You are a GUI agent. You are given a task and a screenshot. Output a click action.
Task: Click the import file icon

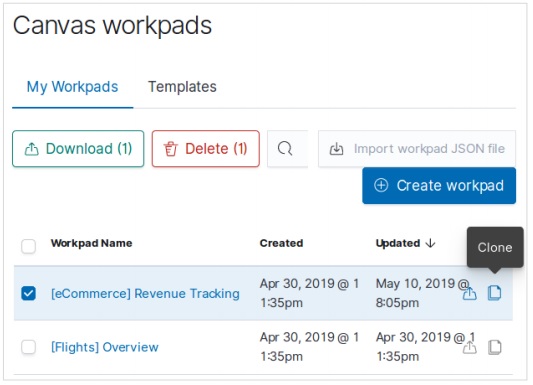[336, 148]
